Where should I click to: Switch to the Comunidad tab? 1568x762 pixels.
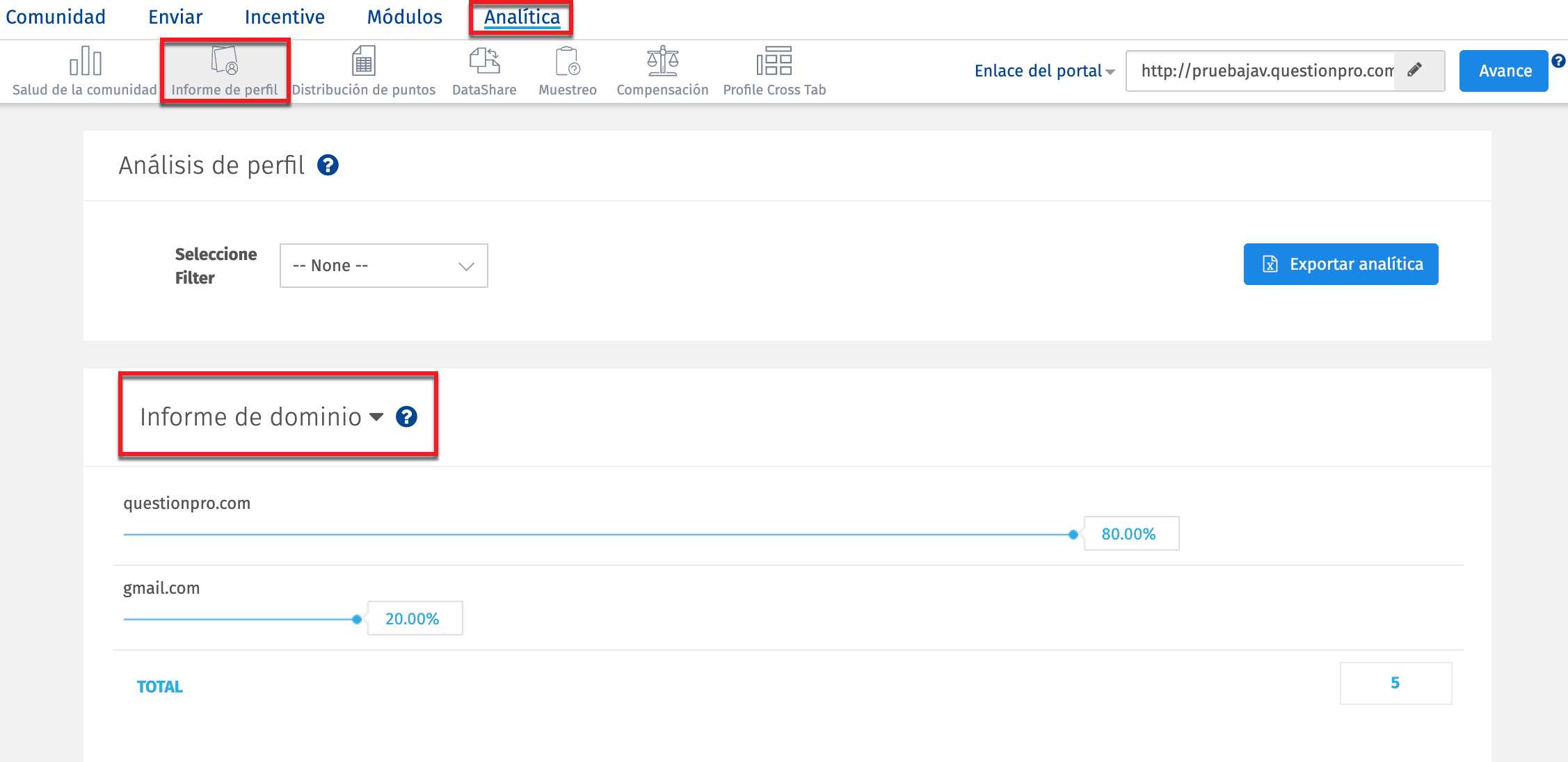click(x=56, y=17)
